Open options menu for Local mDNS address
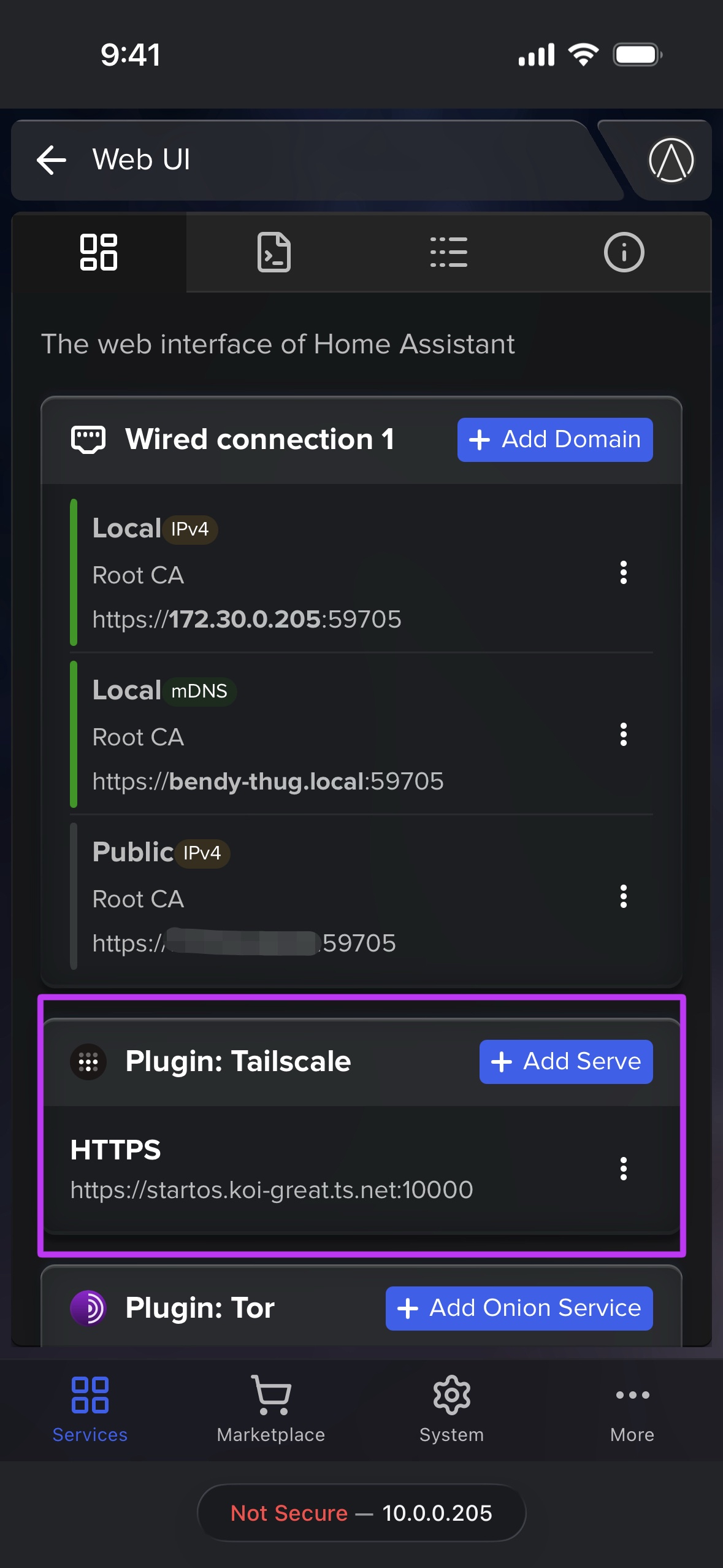Image resolution: width=723 pixels, height=1568 pixels. 623,734
